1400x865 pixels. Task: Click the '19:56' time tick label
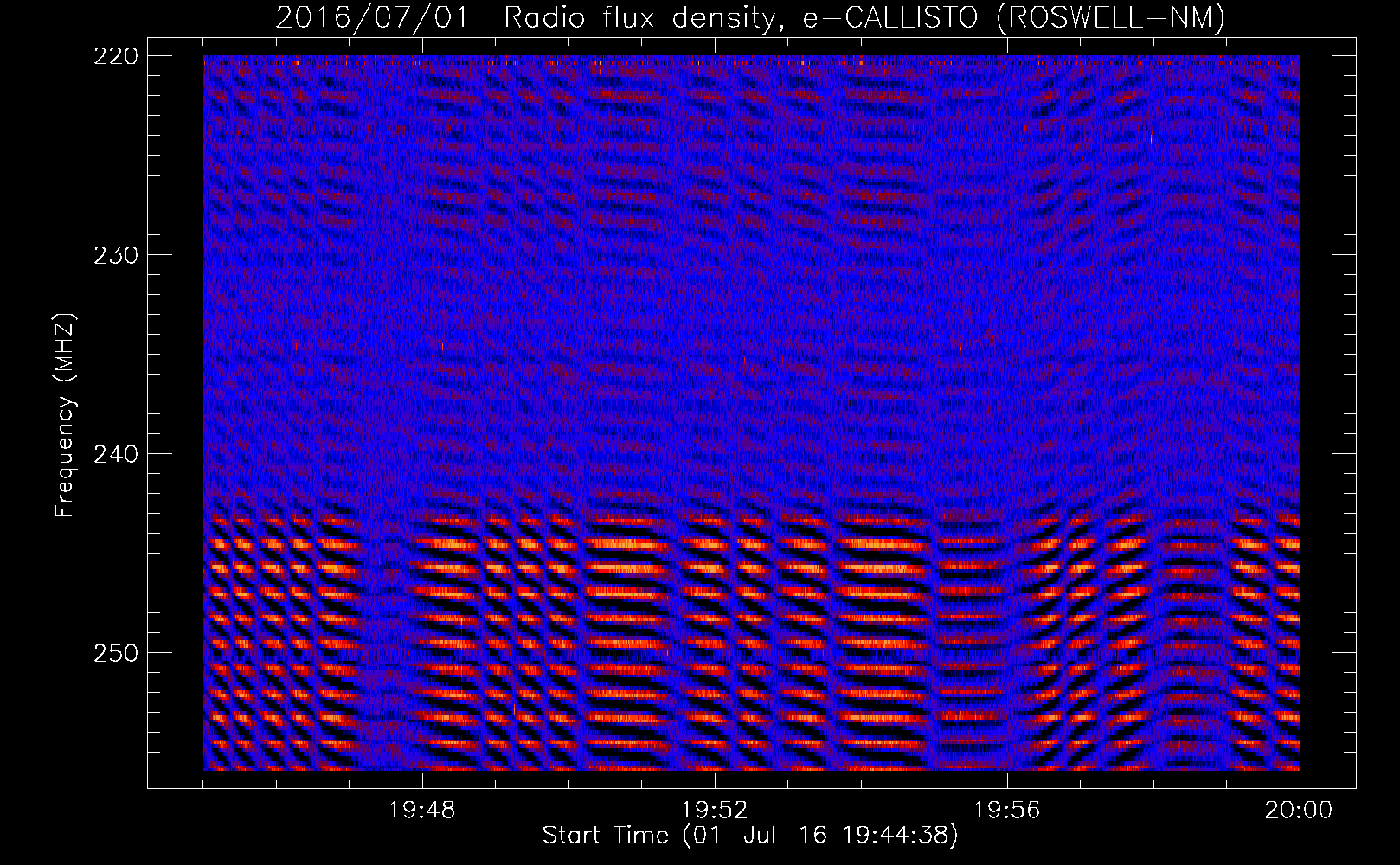1007,811
